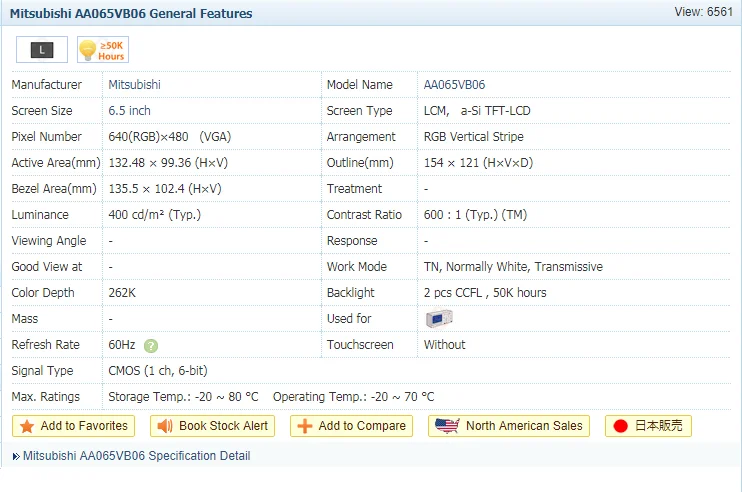Click the Arrangement label
The image size is (742, 492).
(x=361, y=137)
